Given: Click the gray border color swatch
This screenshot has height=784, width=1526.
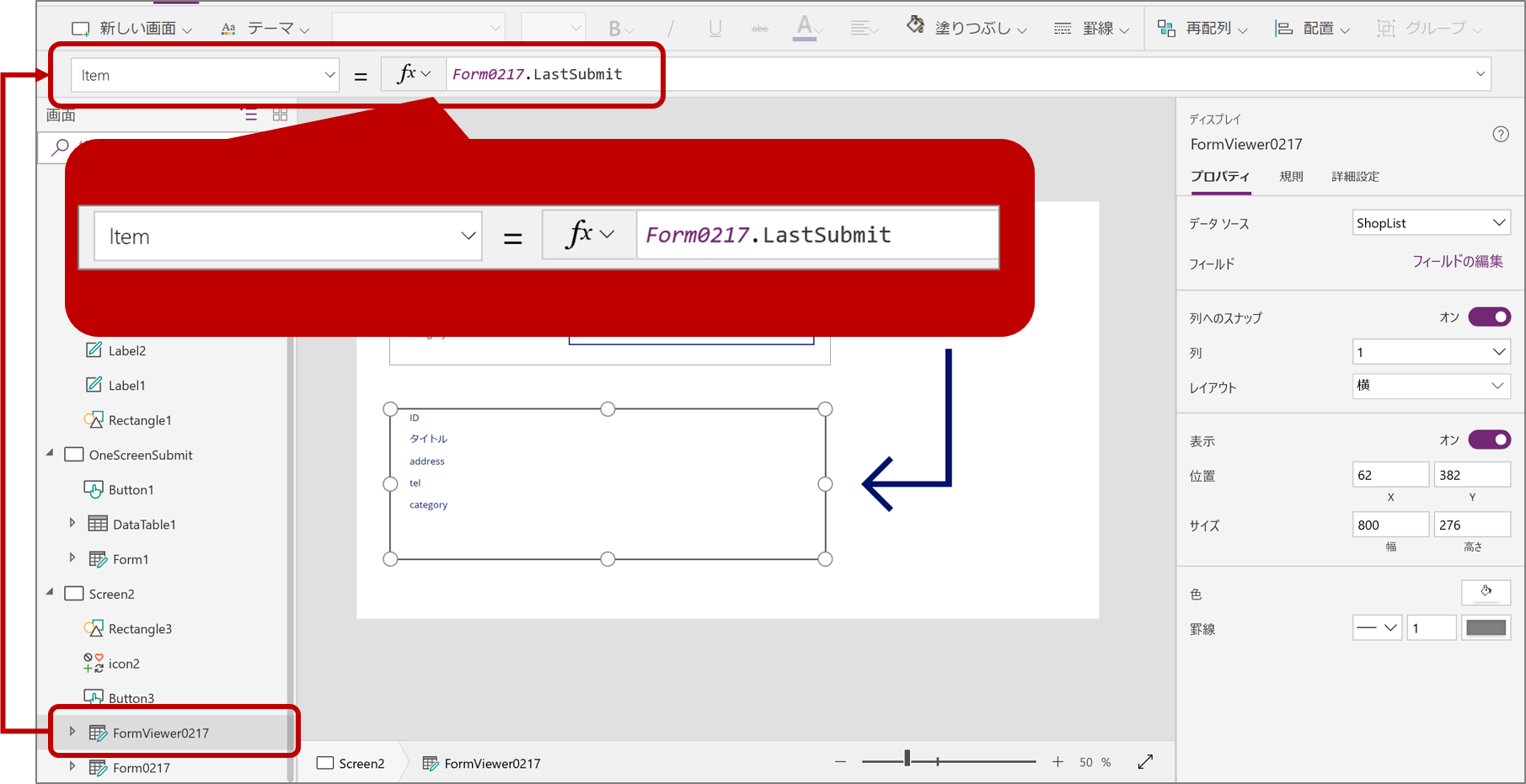Looking at the screenshot, I should coord(1486,627).
